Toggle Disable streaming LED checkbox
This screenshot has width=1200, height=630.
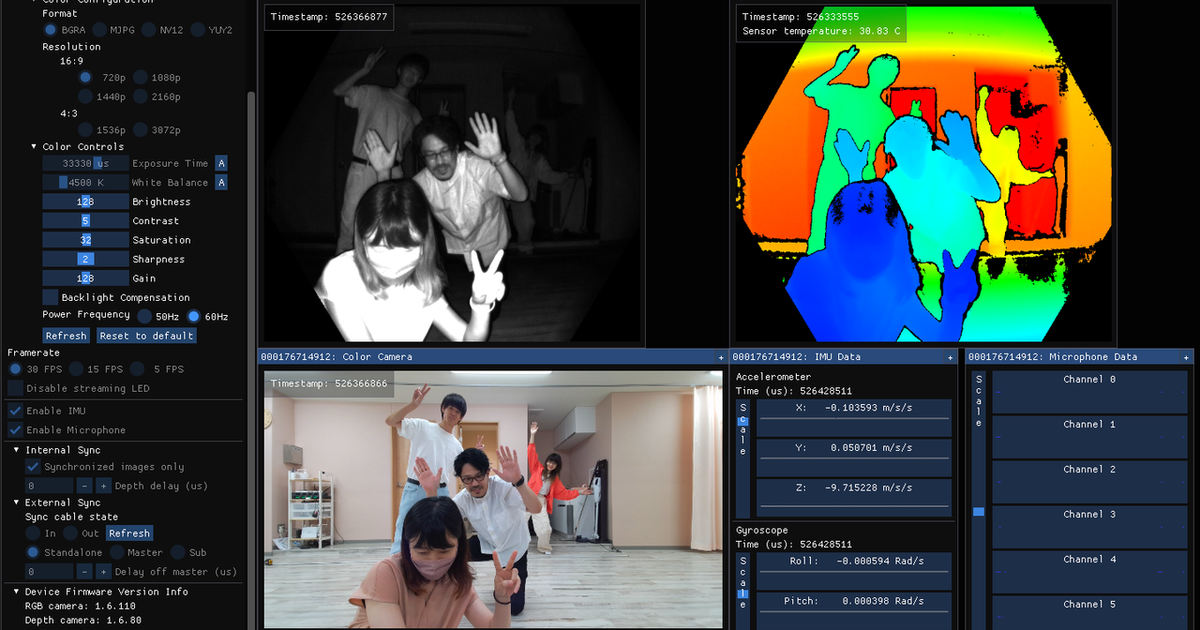coord(15,388)
